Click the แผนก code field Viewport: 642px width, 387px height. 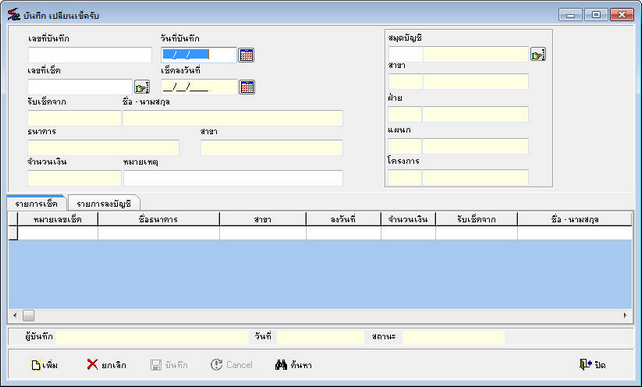(405, 146)
